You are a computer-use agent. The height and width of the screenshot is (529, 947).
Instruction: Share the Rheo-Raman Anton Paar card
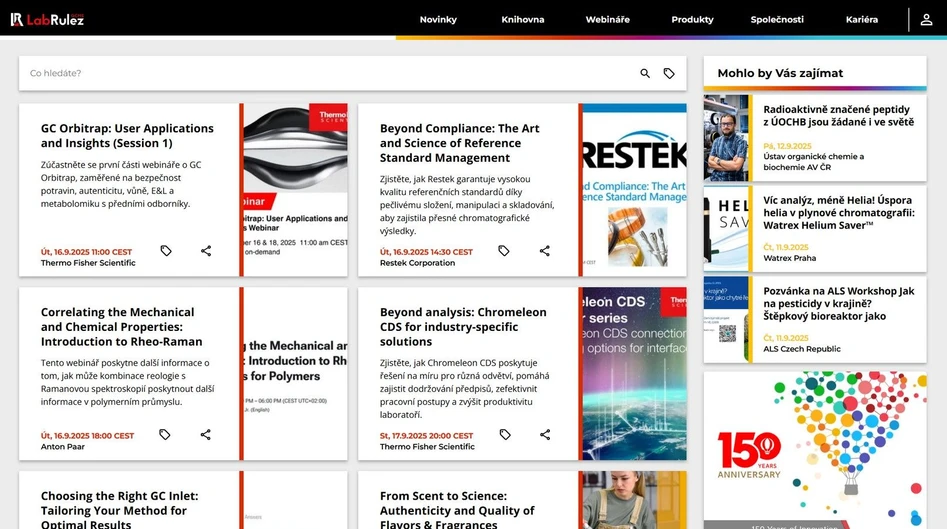pos(205,434)
